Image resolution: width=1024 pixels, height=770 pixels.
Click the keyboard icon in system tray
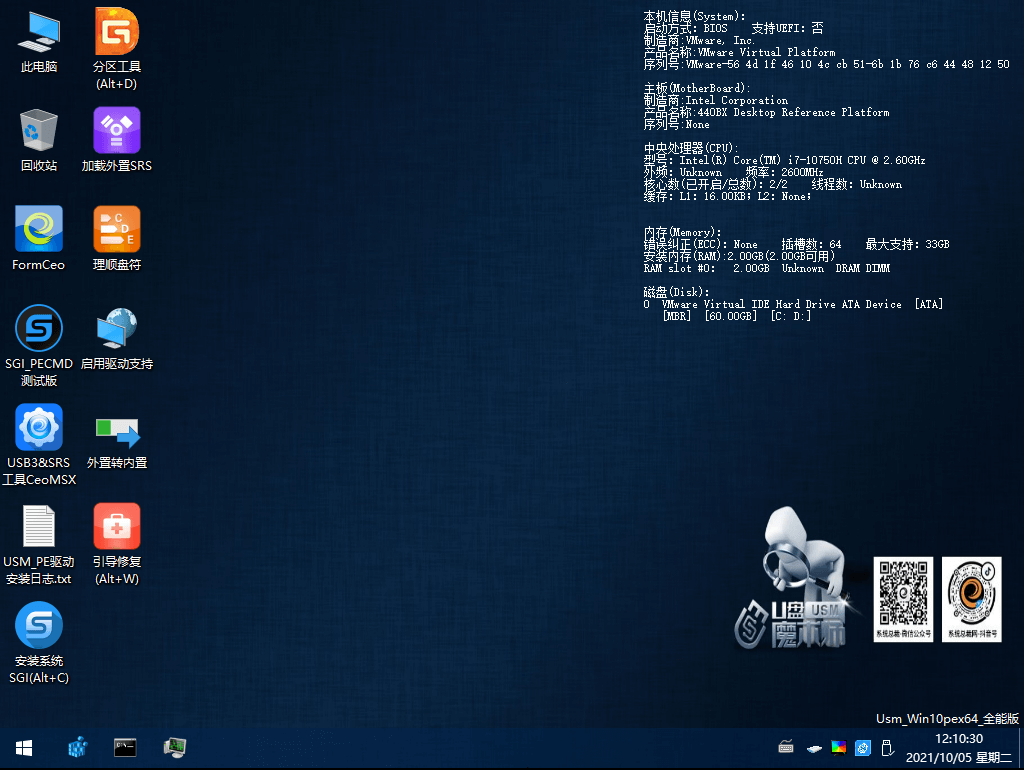tap(786, 747)
